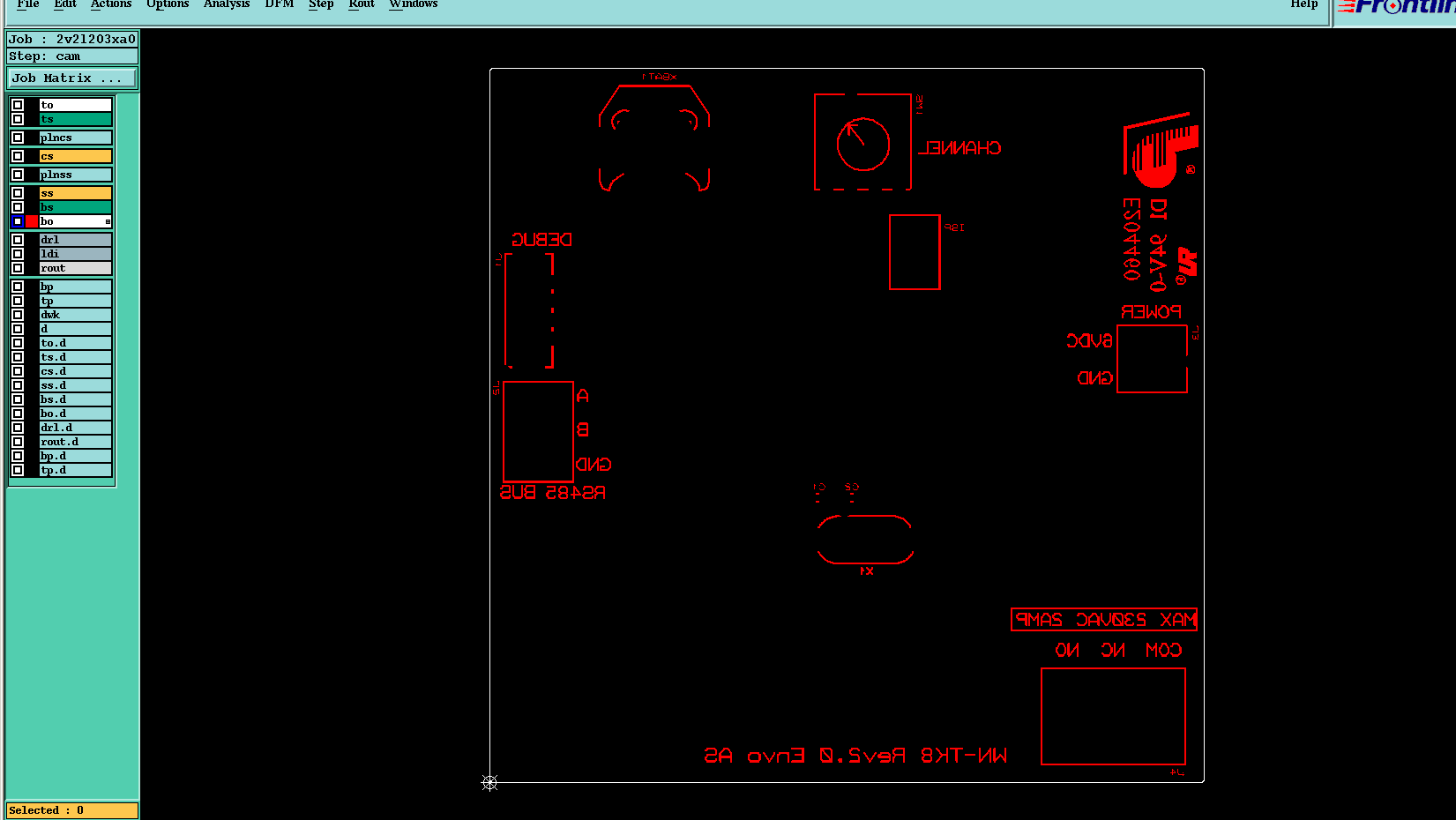Select the 'ldi' layer name
Image resolution: width=1456 pixels, height=820 pixels.
coord(76,254)
